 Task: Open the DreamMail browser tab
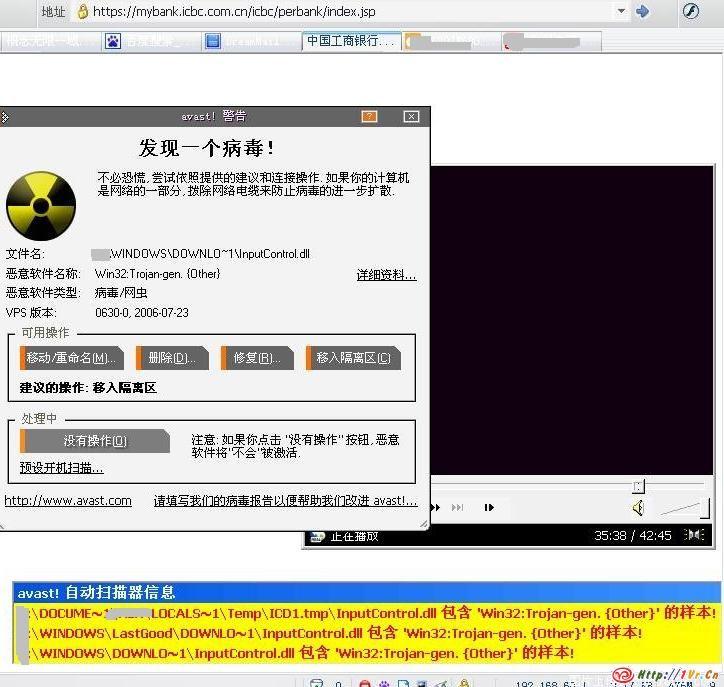(x=252, y=41)
